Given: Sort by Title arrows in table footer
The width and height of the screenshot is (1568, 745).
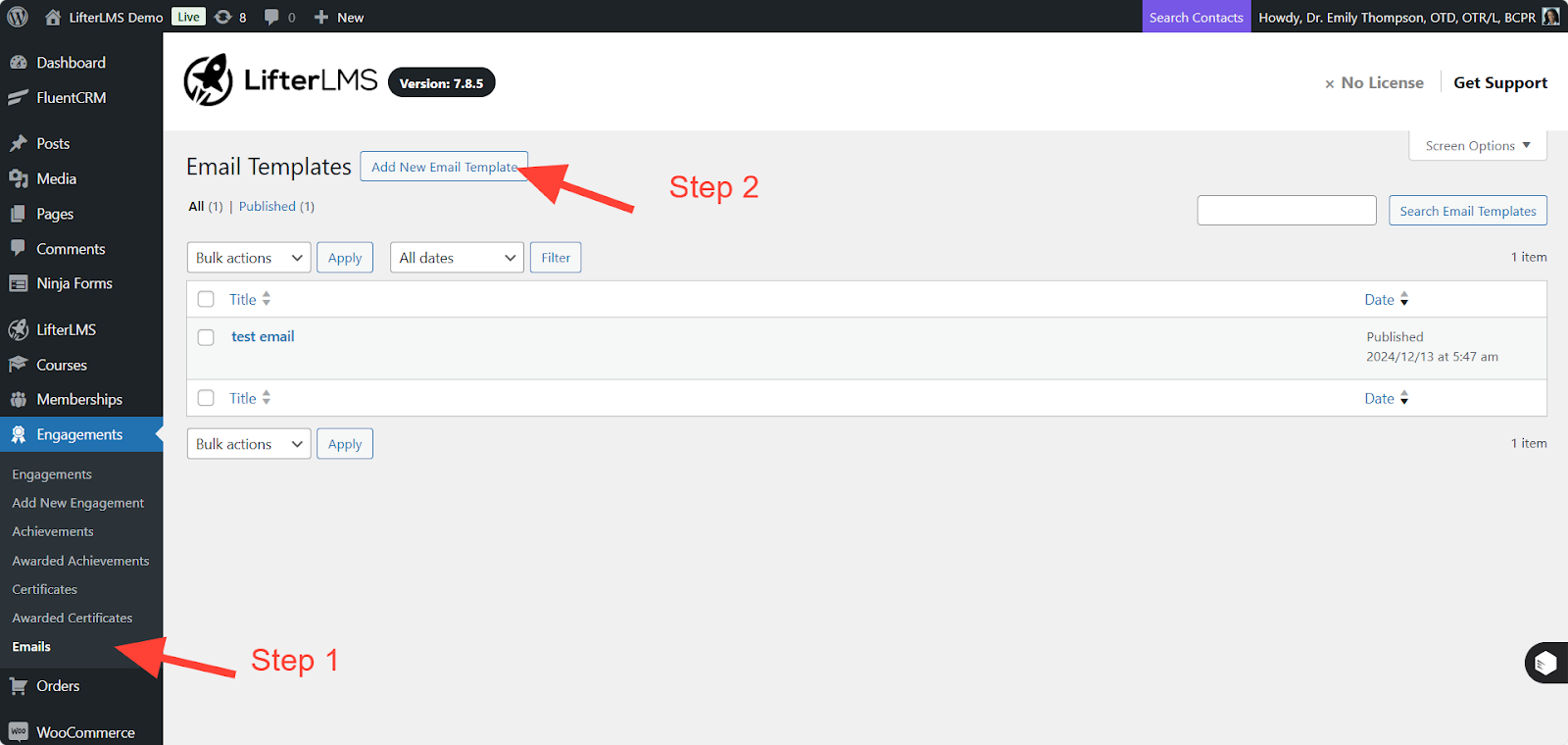Looking at the screenshot, I should tap(267, 398).
